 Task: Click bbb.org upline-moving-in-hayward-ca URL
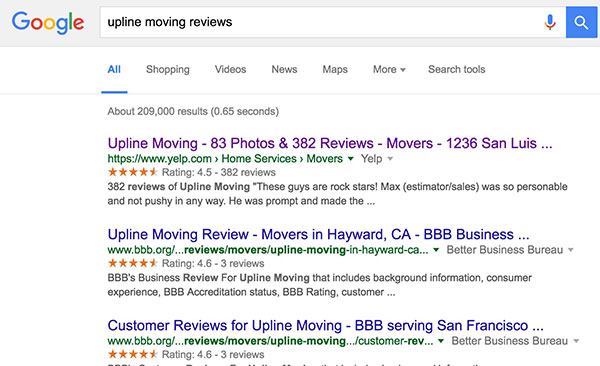[268, 250]
